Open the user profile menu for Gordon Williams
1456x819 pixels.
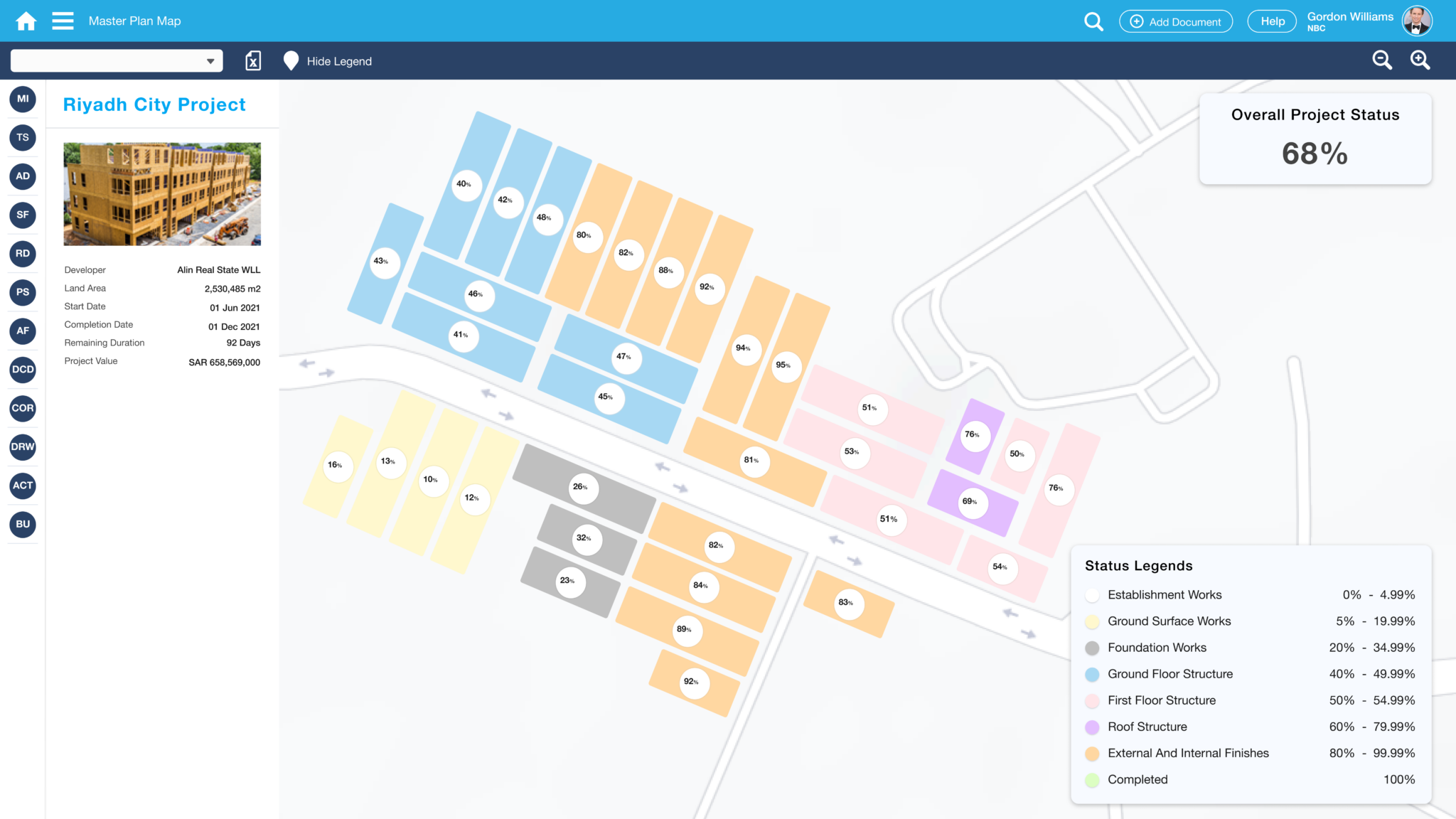click(x=1416, y=21)
